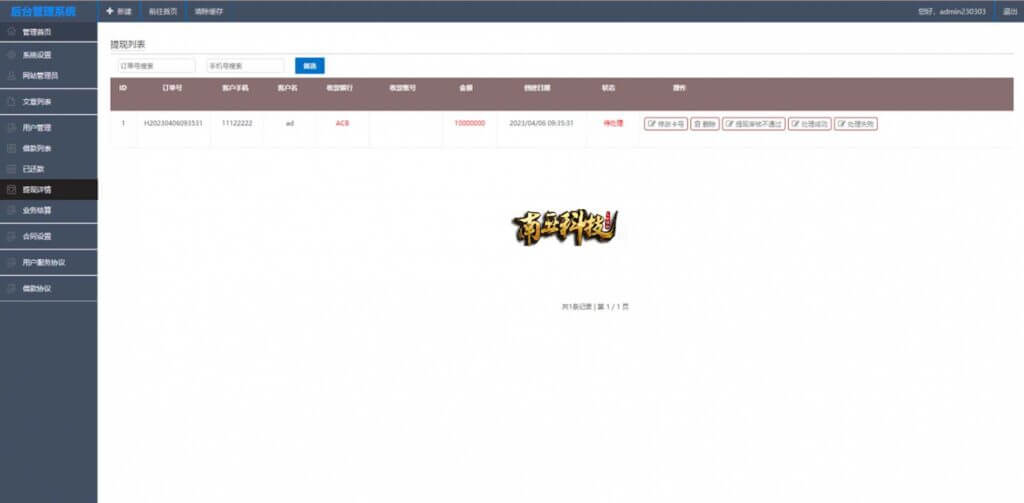
Task: Click the delete button with trash icon
Action: pyautogui.click(x=705, y=123)
